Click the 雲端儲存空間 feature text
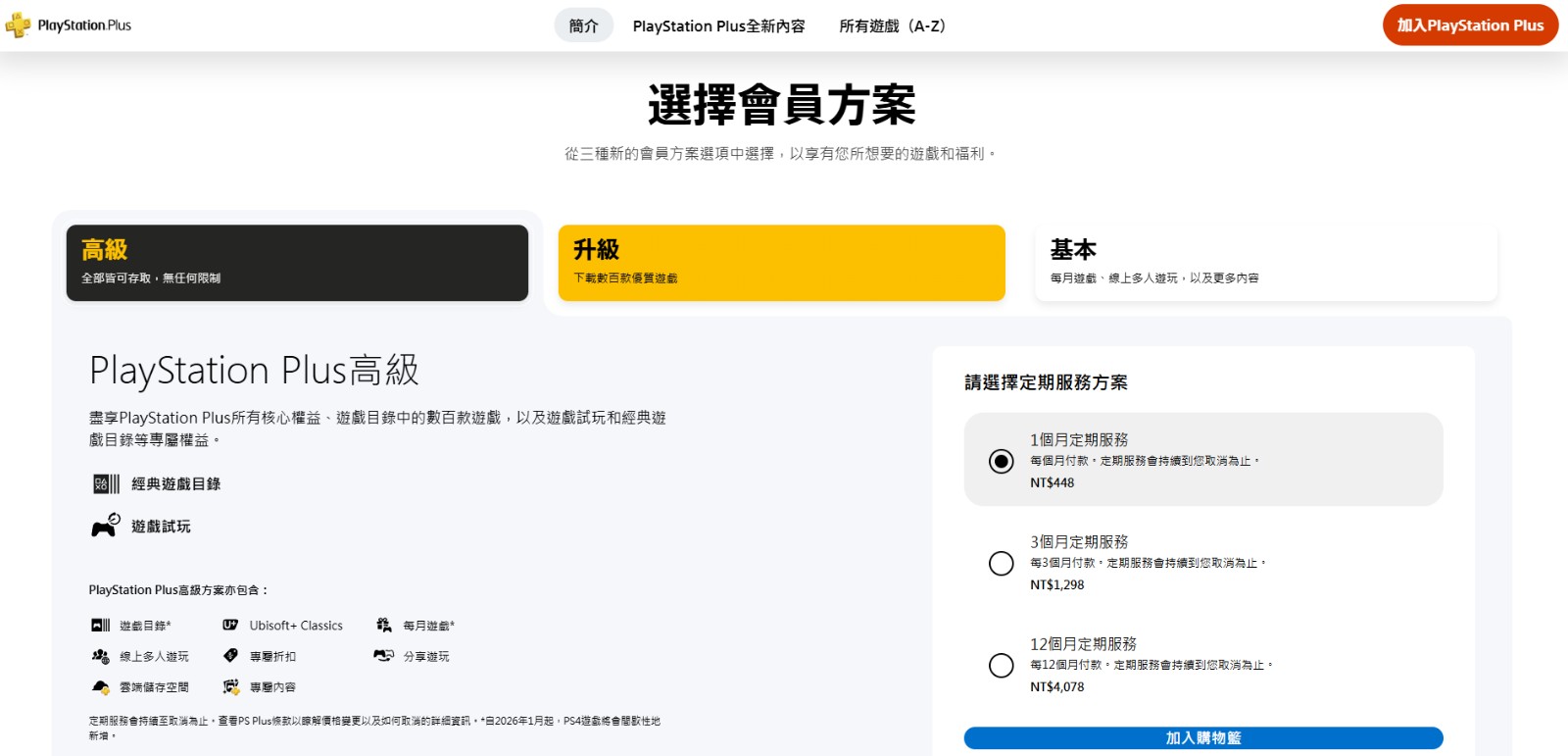This screenshot has width=1568, height=756. pyautogui.click(x=154, y=687)
